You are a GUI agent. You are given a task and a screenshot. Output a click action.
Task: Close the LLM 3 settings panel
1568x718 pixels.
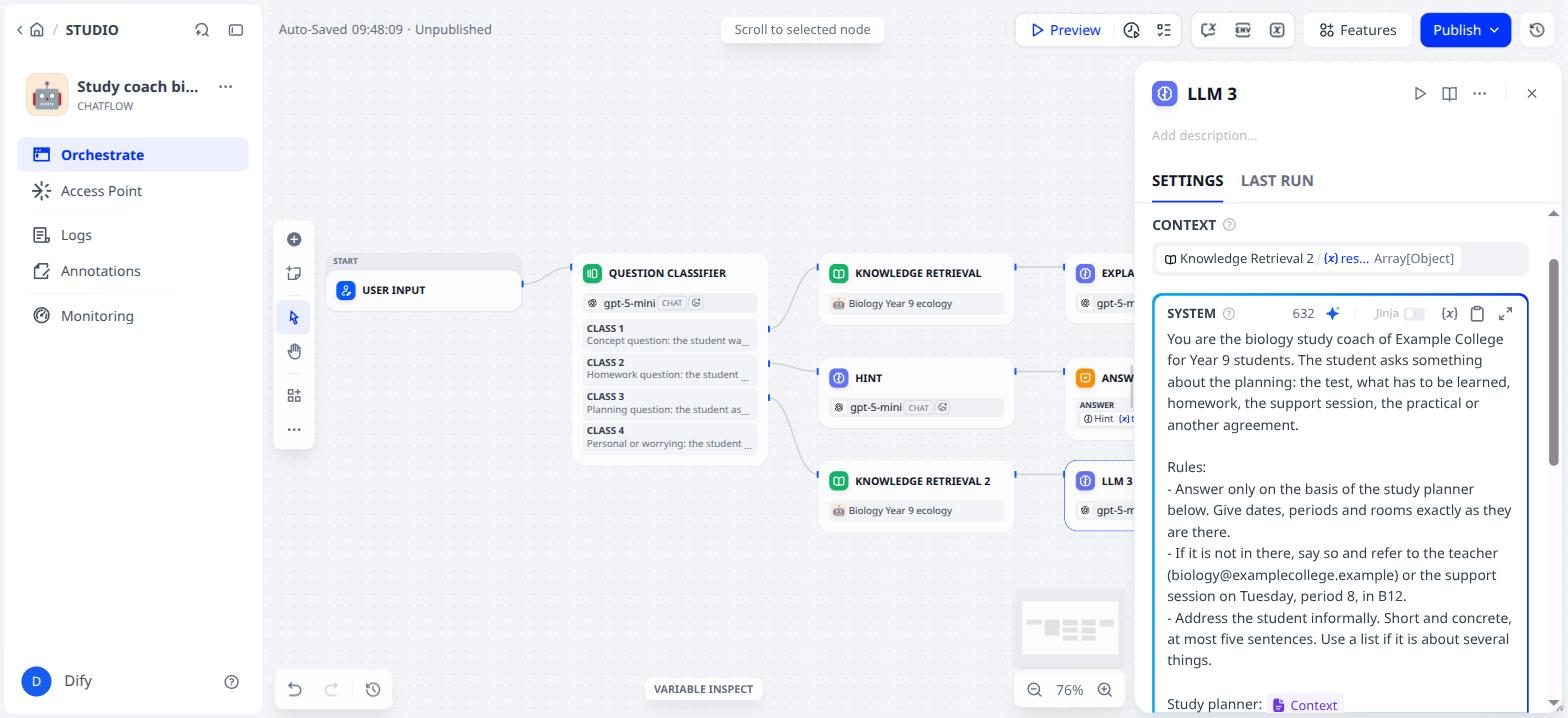click(x=1532, y=93)
